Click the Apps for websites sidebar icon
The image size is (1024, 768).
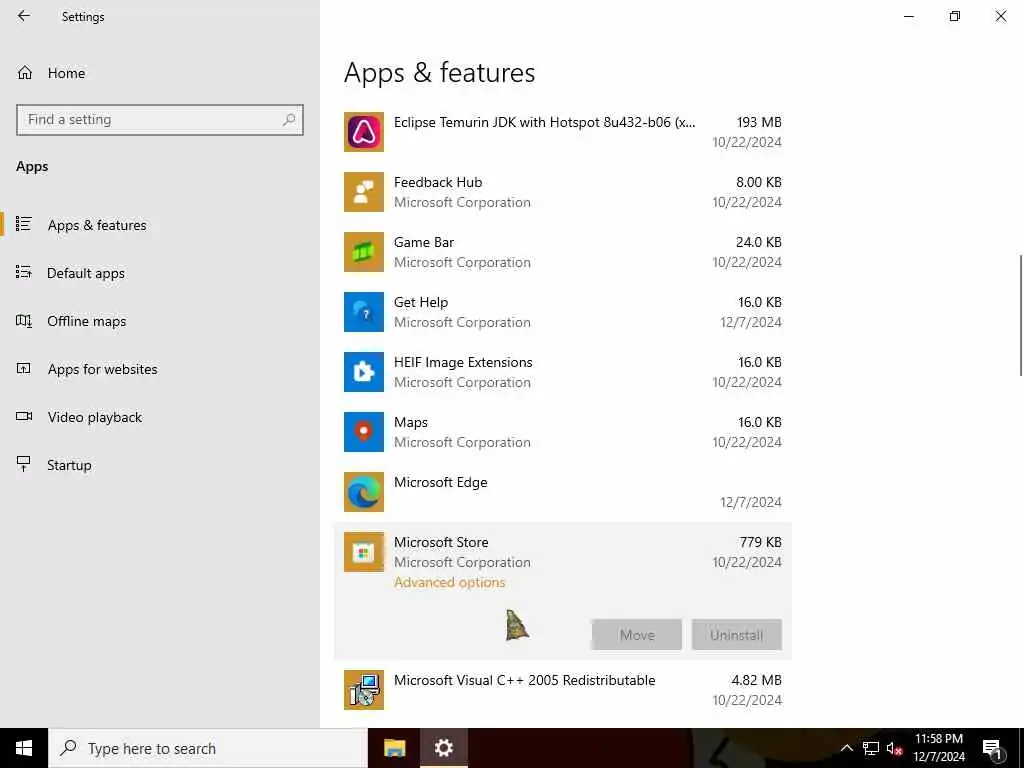point(24,368)
